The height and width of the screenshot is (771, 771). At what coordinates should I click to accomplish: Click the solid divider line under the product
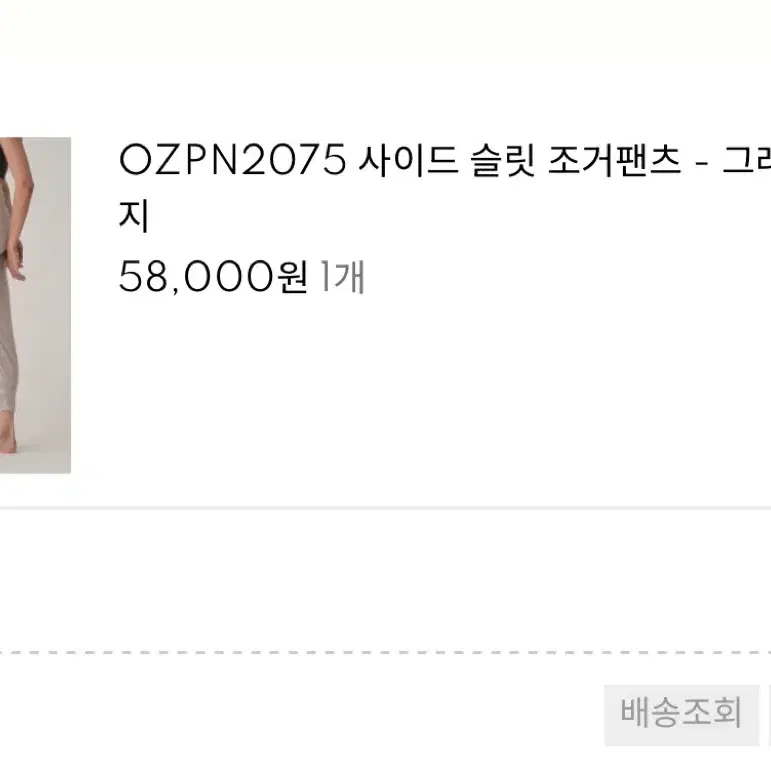[386, 507]
